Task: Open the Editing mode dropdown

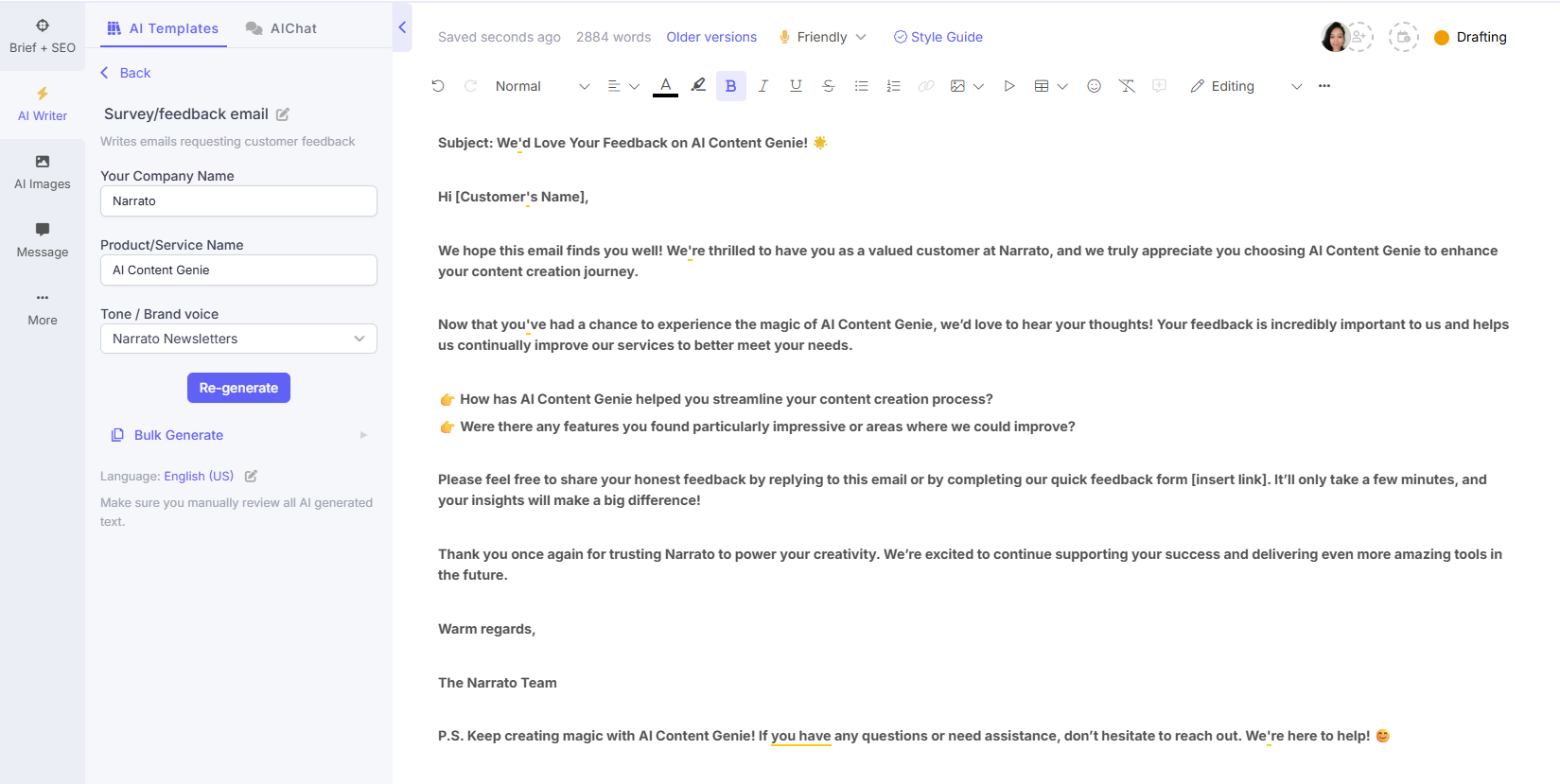Action: pyautogui.click(x=1245, y=86)
